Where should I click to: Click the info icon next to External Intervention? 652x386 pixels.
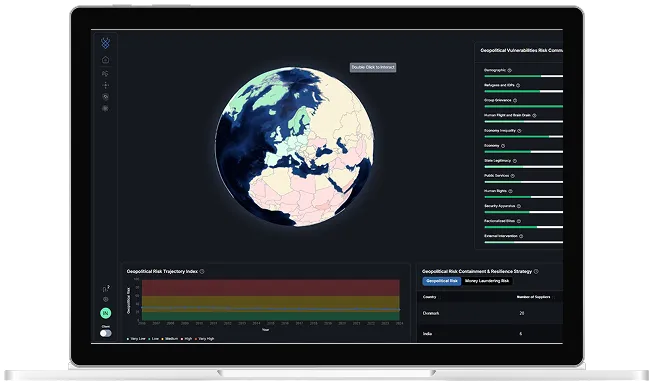tap(521, 236)
